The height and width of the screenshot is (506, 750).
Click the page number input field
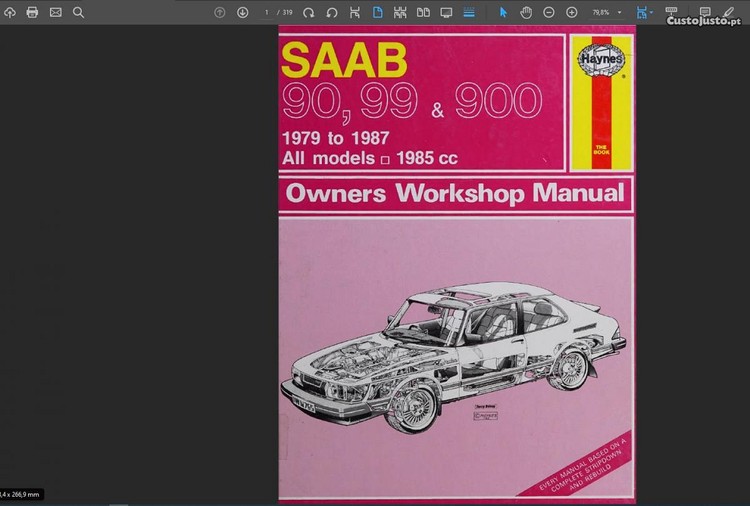(267, 12)
